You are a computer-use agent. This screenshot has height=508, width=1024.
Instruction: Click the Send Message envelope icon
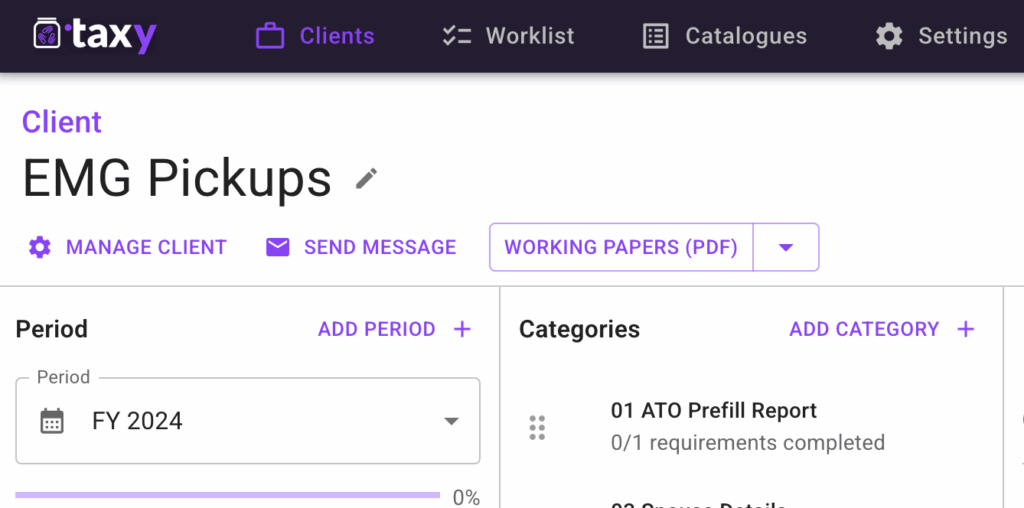278,247
